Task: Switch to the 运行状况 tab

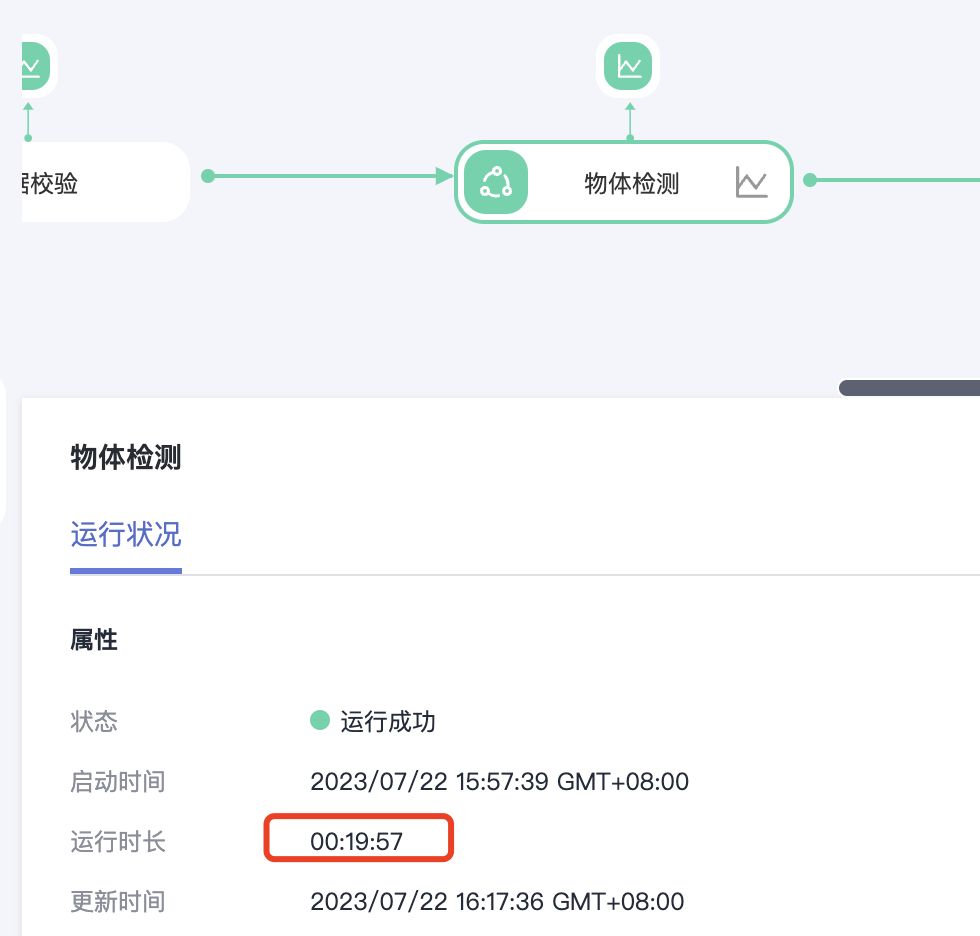Action: [126, 534]
